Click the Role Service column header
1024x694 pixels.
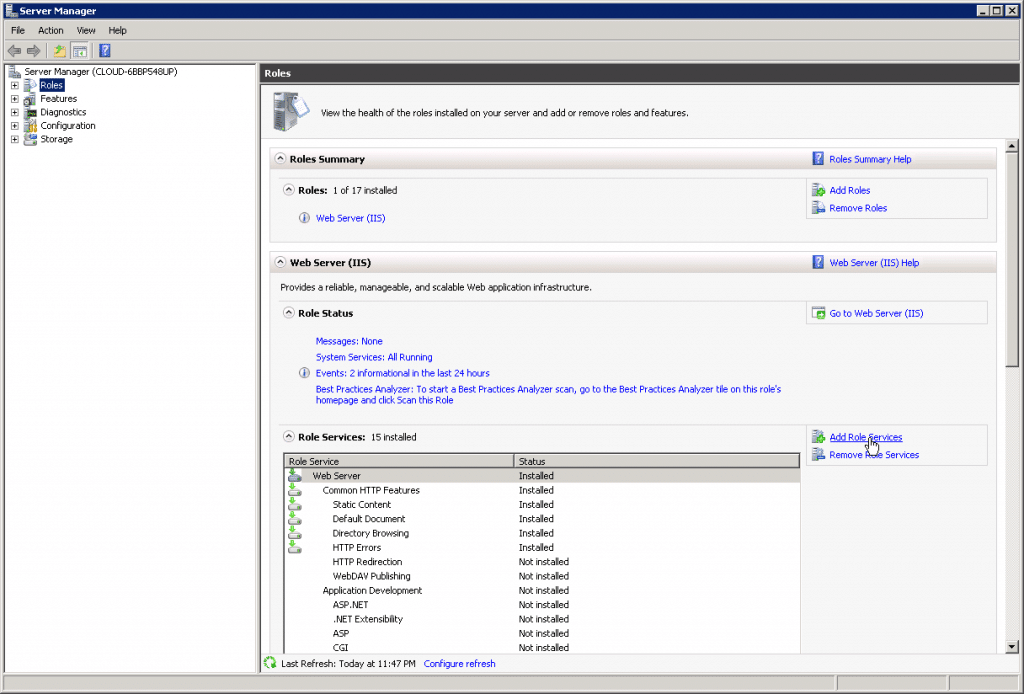point(399,461)
